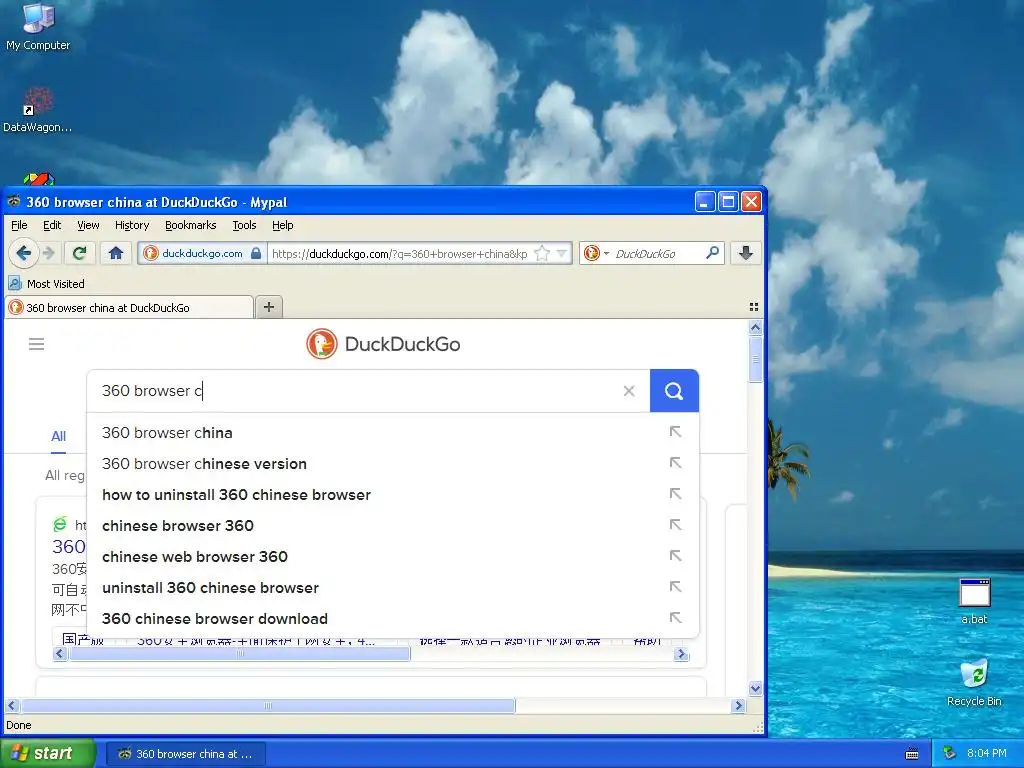Select the DataWagon desktop shortcut
This screenshot has width=1024, height=768.
37,110
